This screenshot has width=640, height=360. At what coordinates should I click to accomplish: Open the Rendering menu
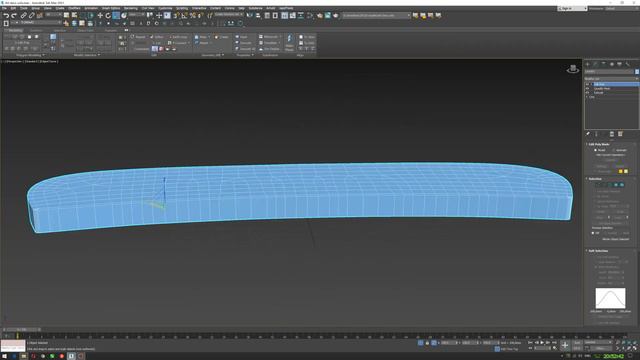point(131,8)
